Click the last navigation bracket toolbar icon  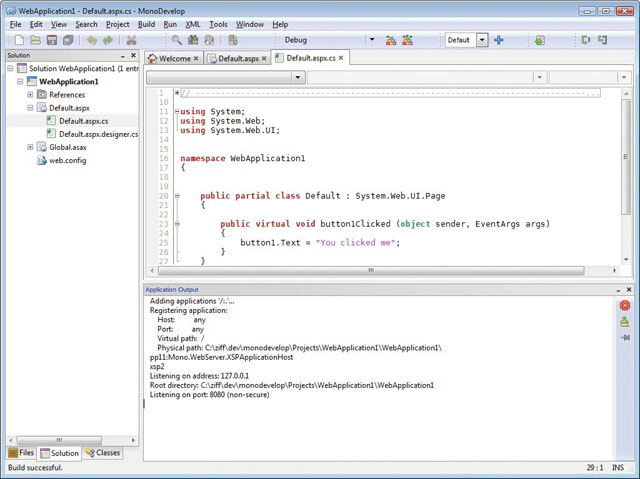[602, 40]
